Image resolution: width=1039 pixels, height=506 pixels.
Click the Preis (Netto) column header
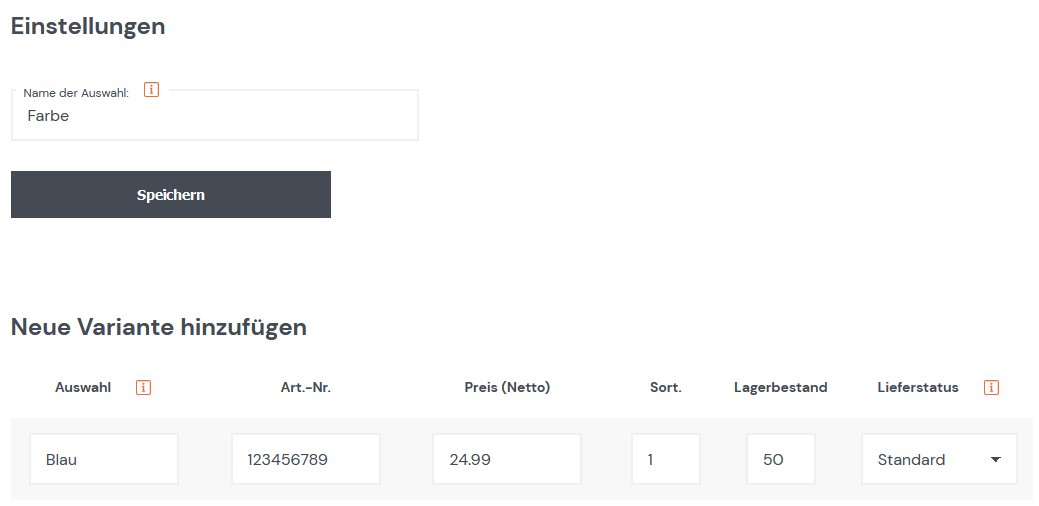click(x=508, y=387)
